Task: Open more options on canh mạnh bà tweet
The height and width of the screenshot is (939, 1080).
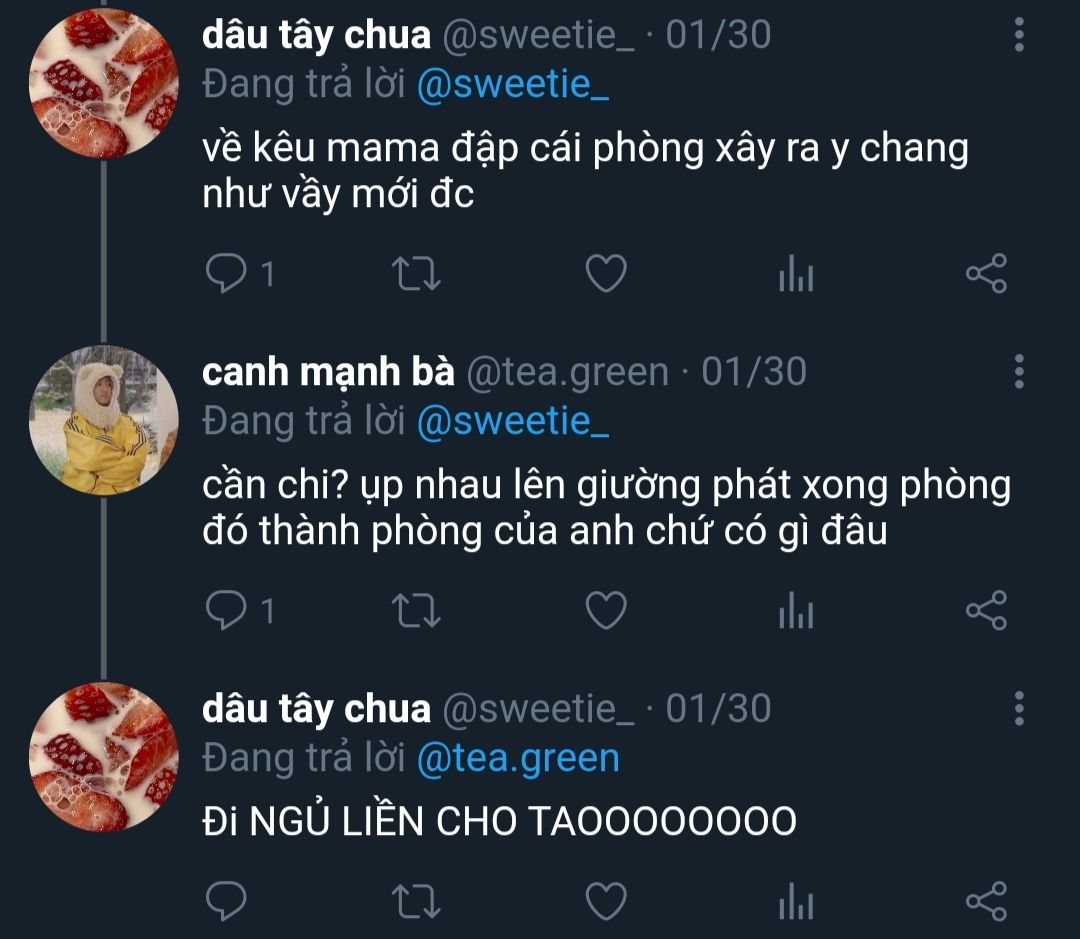Action: [x=1019, y=371]
